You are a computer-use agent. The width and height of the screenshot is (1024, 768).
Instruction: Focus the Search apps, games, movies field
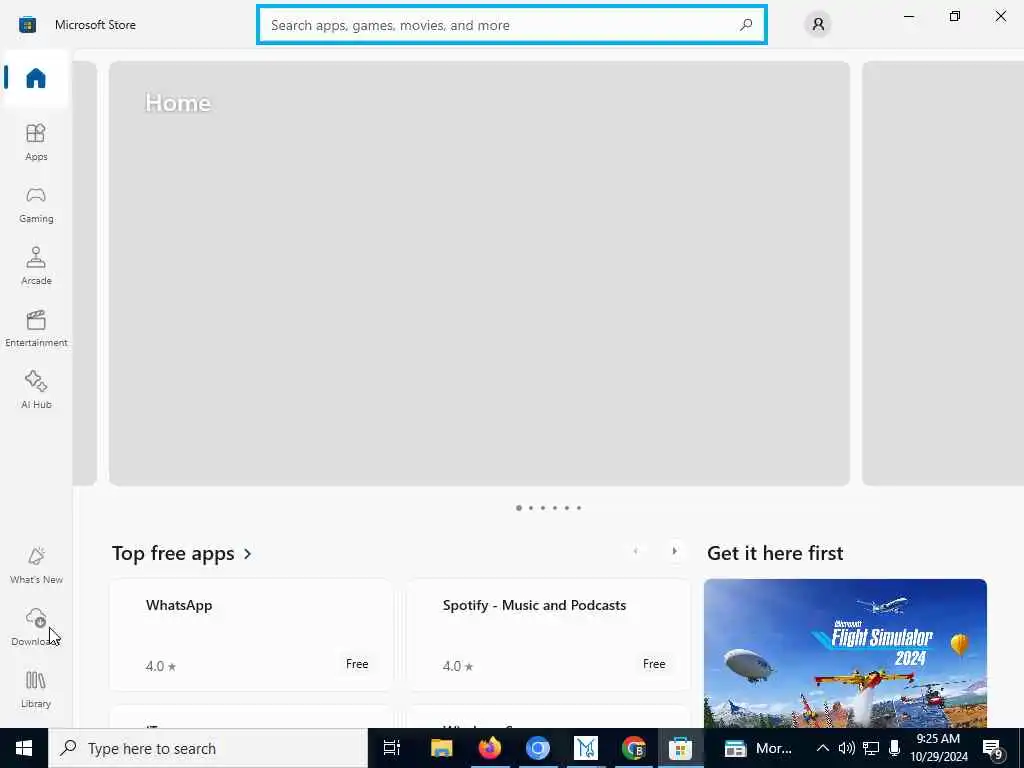pyautogui.click(x=512, y=25)
